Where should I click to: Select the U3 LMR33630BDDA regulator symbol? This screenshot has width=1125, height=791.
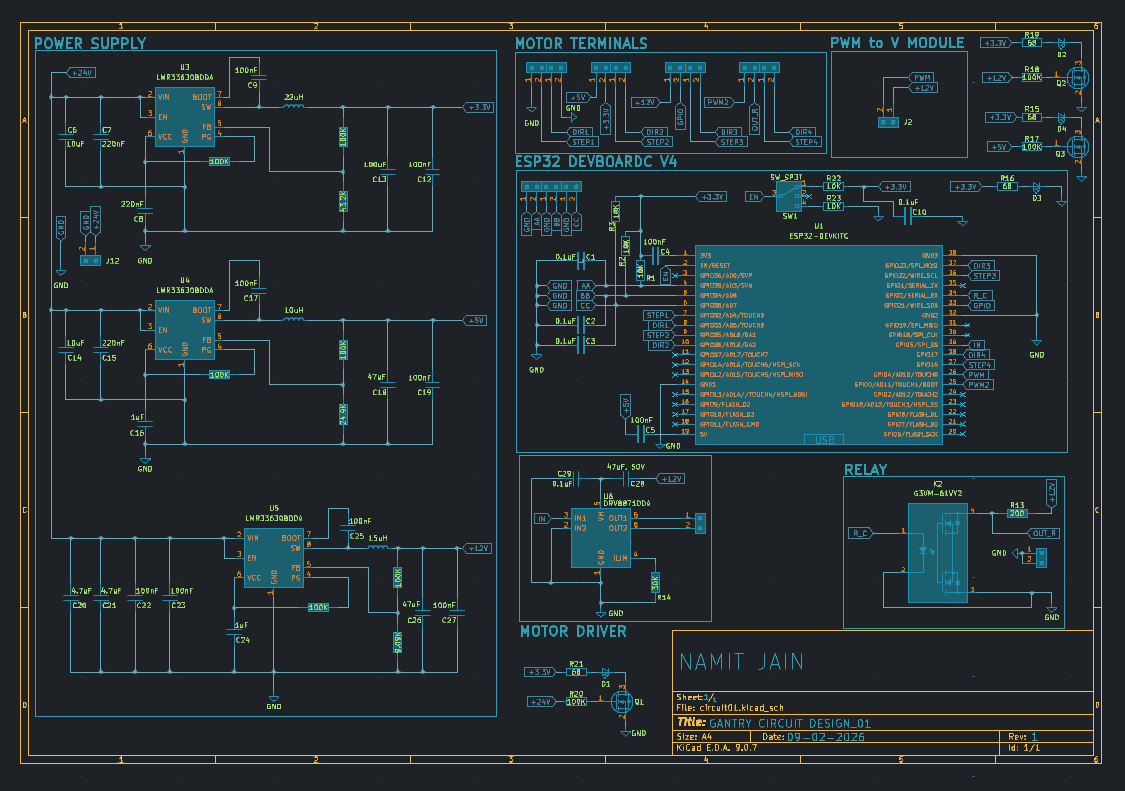(x=184, y=117)
